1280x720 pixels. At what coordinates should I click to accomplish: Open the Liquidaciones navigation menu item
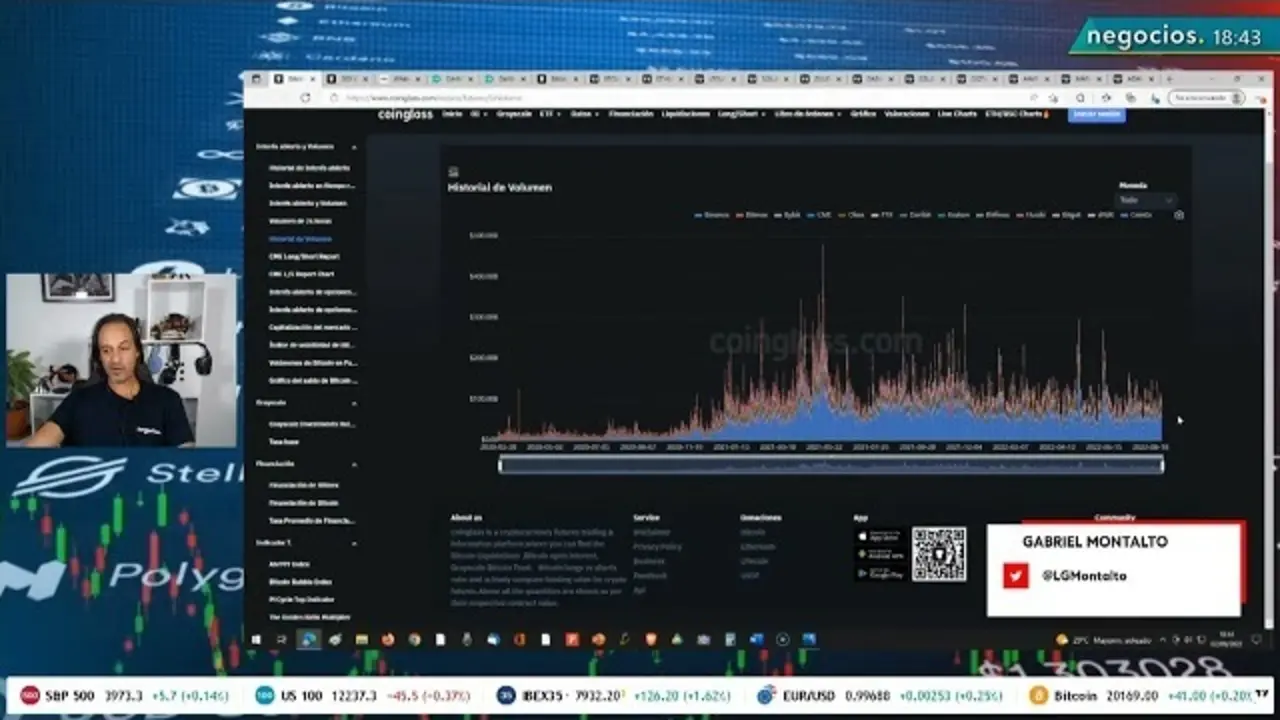tap(685, 114)
